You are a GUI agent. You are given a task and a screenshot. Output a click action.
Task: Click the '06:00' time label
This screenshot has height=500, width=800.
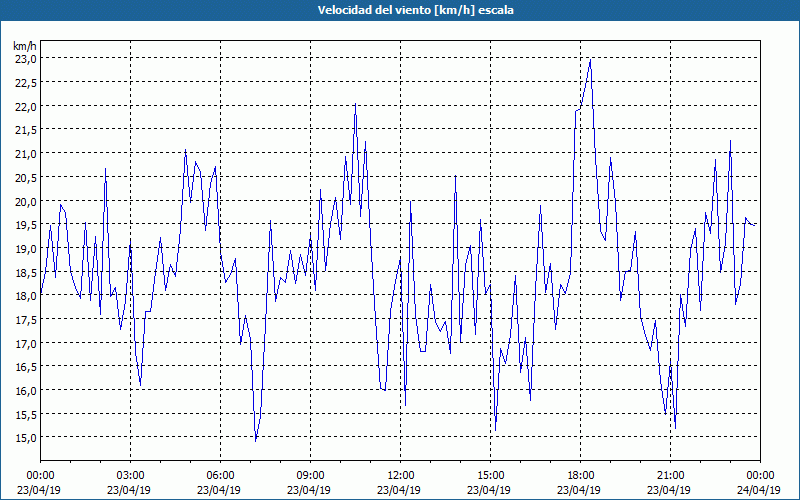220,476
